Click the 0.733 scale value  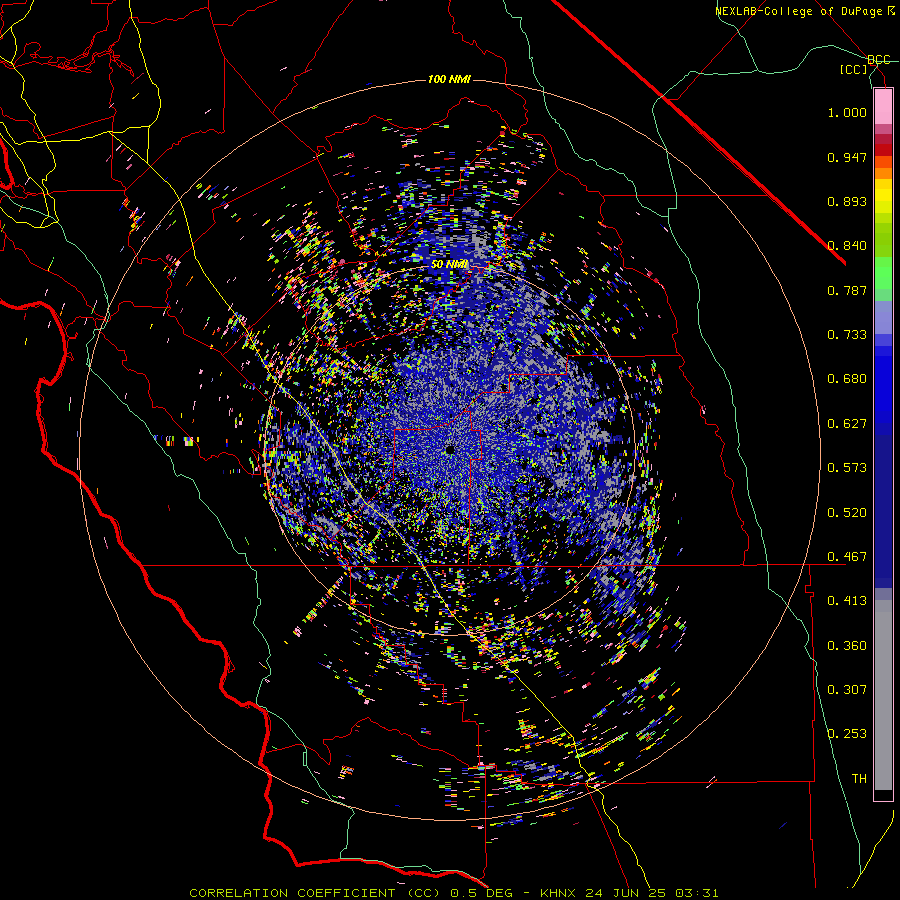pos(847,335)
